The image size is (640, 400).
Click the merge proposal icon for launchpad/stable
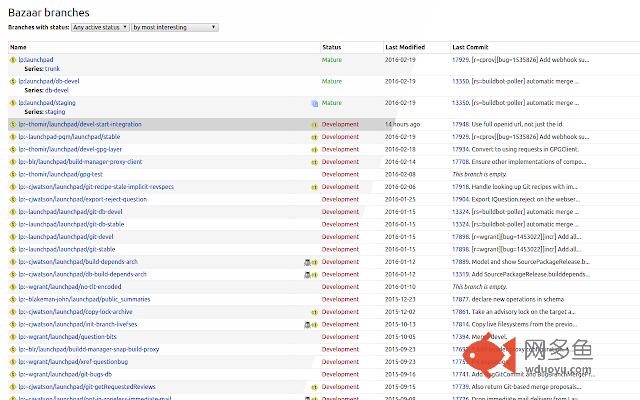(314, 137)
